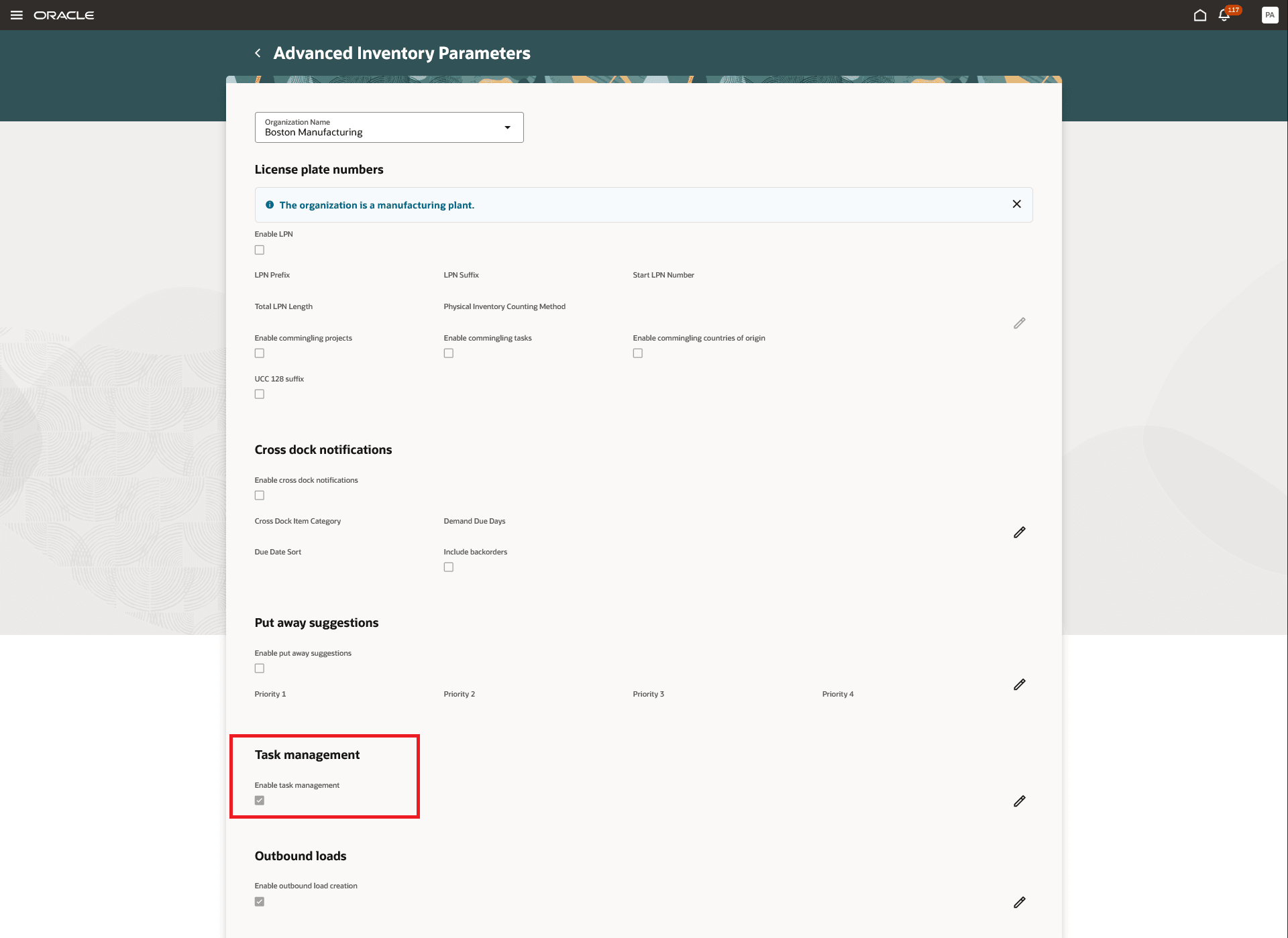Toggle Enable commingling countries of origin
The image size is (1288, 938).
click(638, 353)
